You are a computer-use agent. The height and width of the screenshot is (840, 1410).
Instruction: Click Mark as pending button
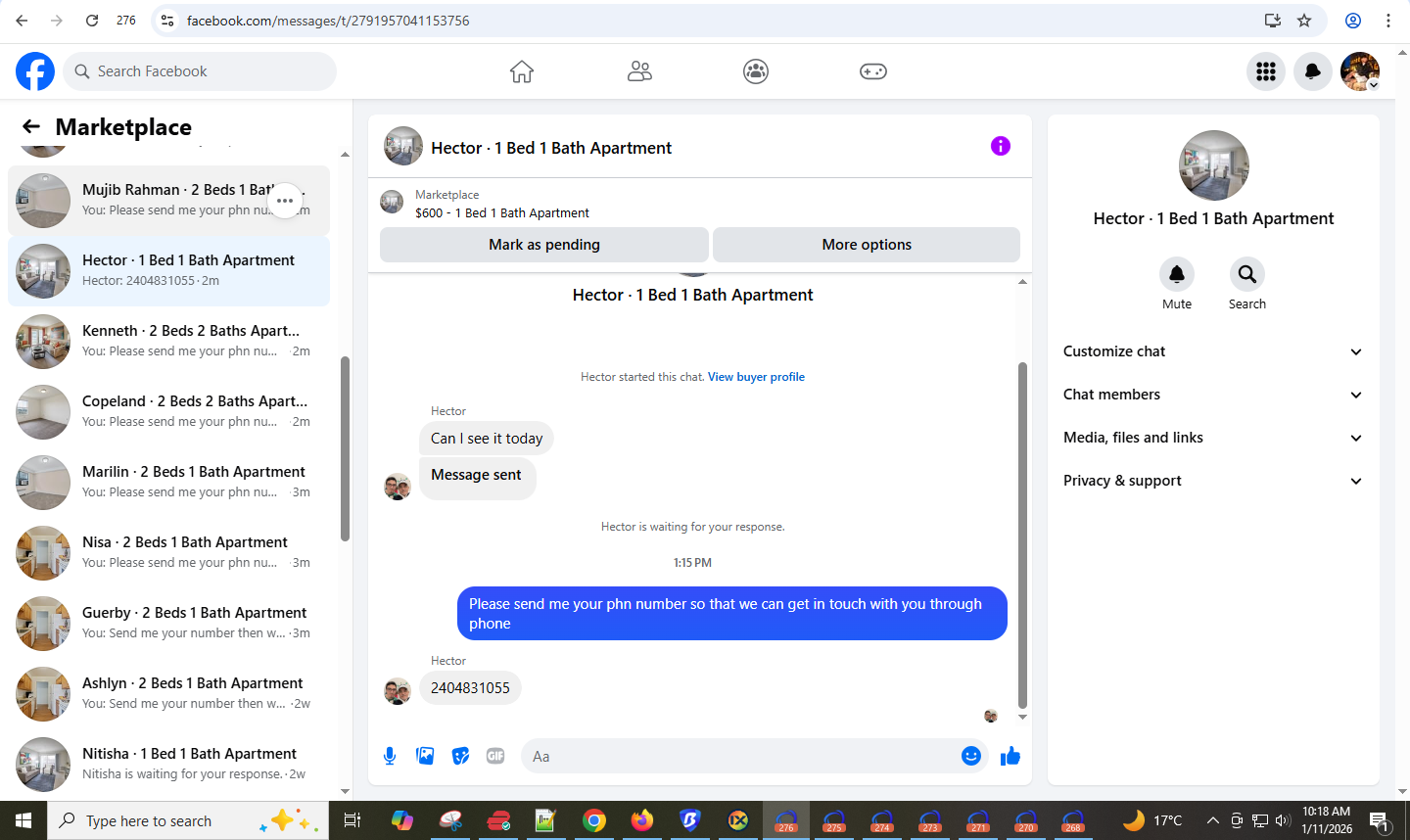click(544, 245)
